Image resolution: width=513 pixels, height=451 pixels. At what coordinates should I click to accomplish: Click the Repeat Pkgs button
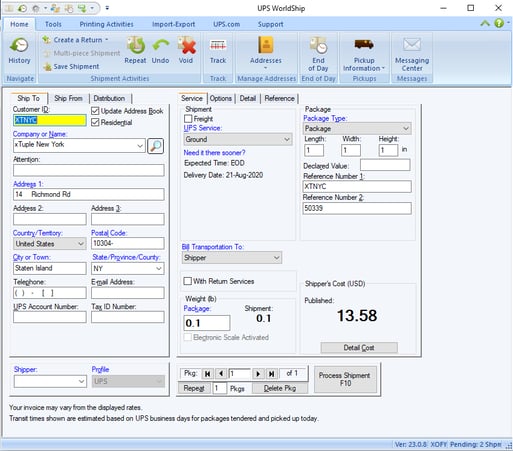coord(194,388)
